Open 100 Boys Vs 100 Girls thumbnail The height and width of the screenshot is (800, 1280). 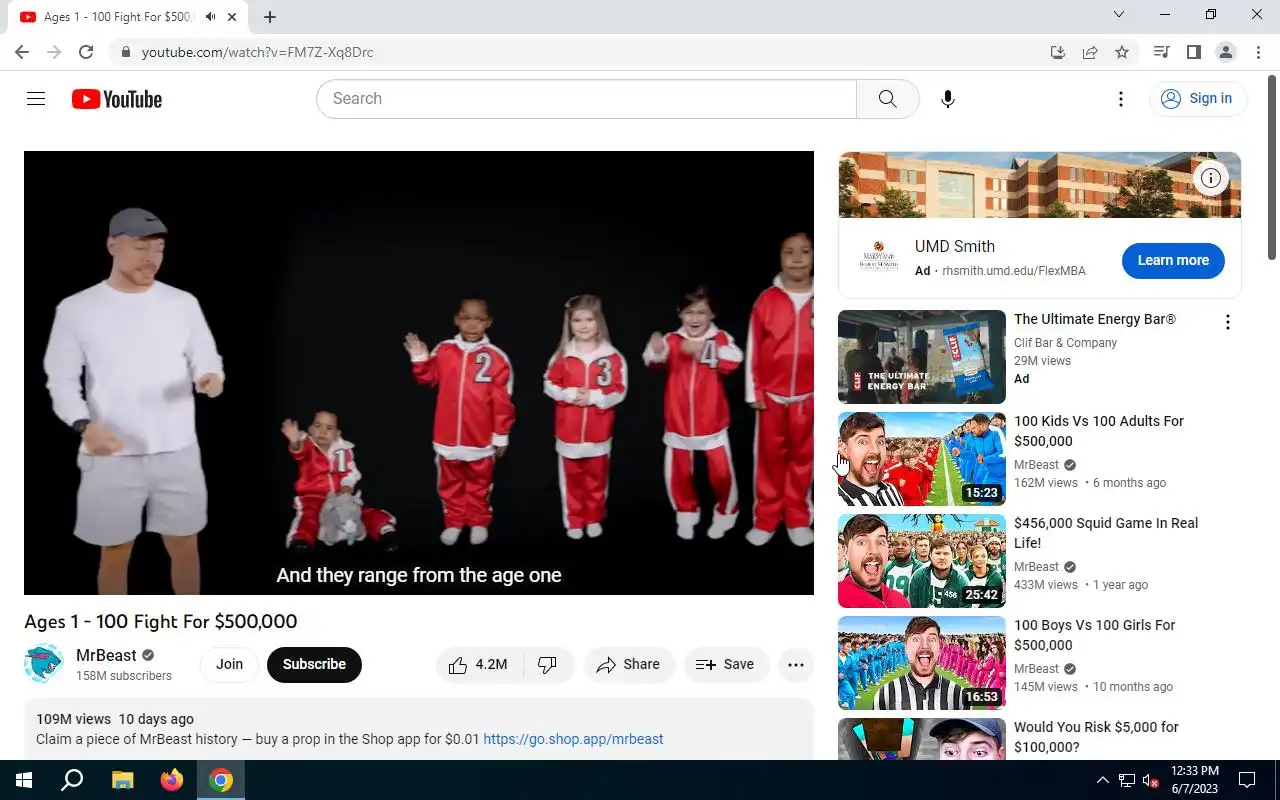click(x=922, y=663)
